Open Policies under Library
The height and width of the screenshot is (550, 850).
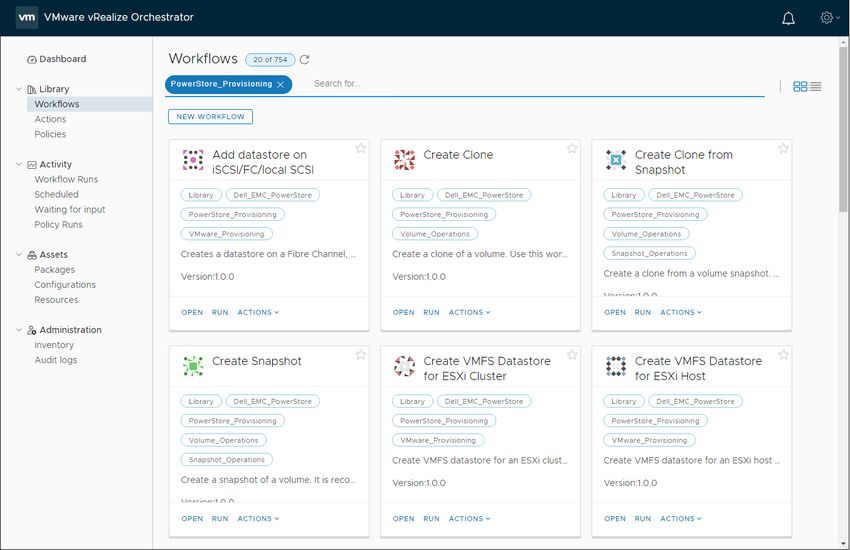[x=50, y=134]
